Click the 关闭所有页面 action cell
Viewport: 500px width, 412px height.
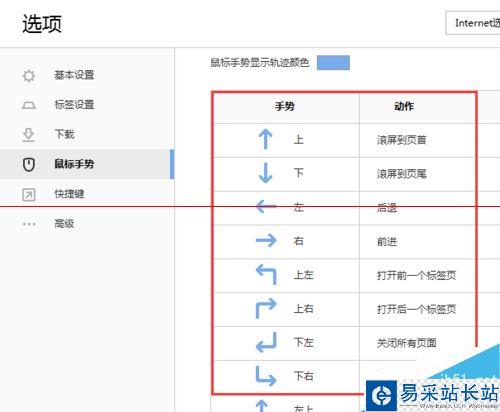tap(418, 343)
